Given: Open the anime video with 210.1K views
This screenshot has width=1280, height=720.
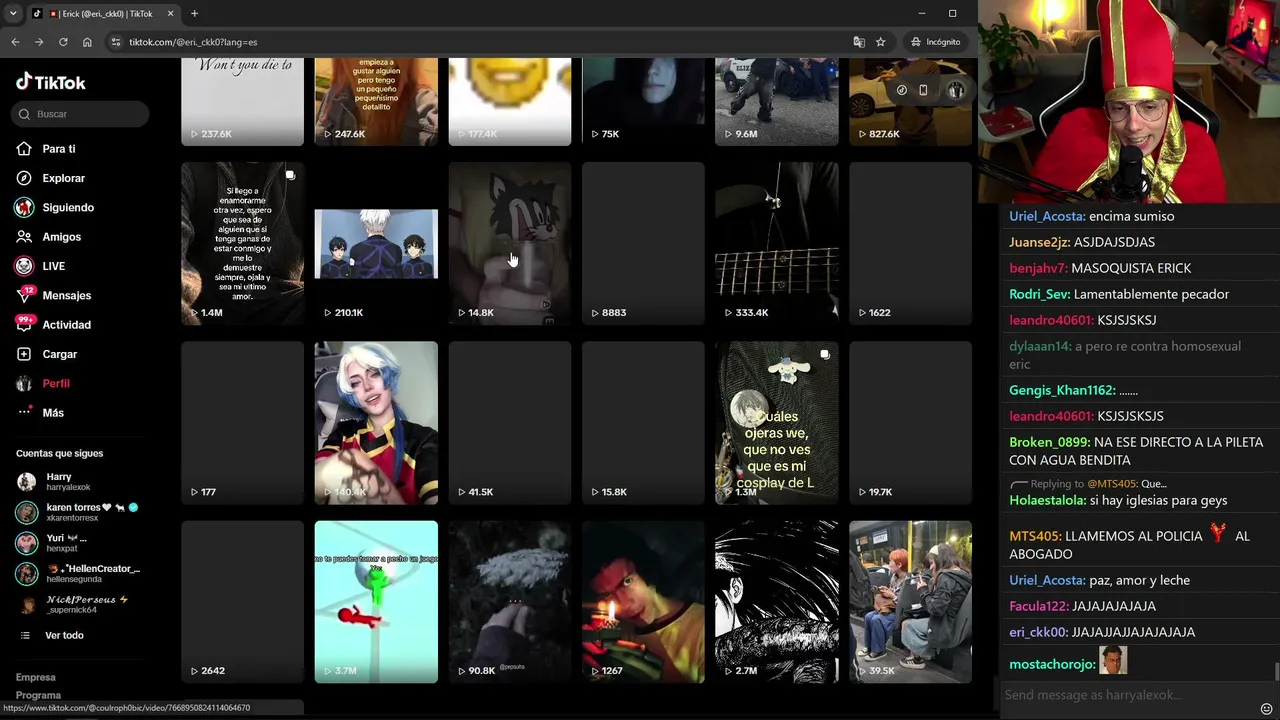Looking at the screenshot, I should [376, 243].
